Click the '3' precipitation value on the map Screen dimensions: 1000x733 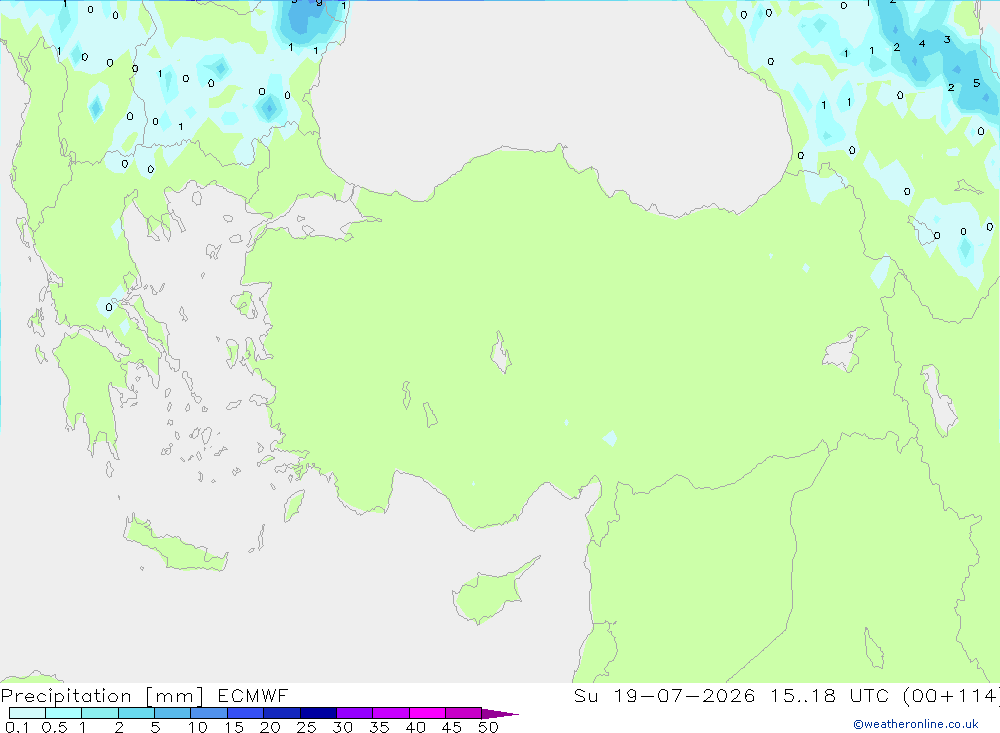click(947, 40)
